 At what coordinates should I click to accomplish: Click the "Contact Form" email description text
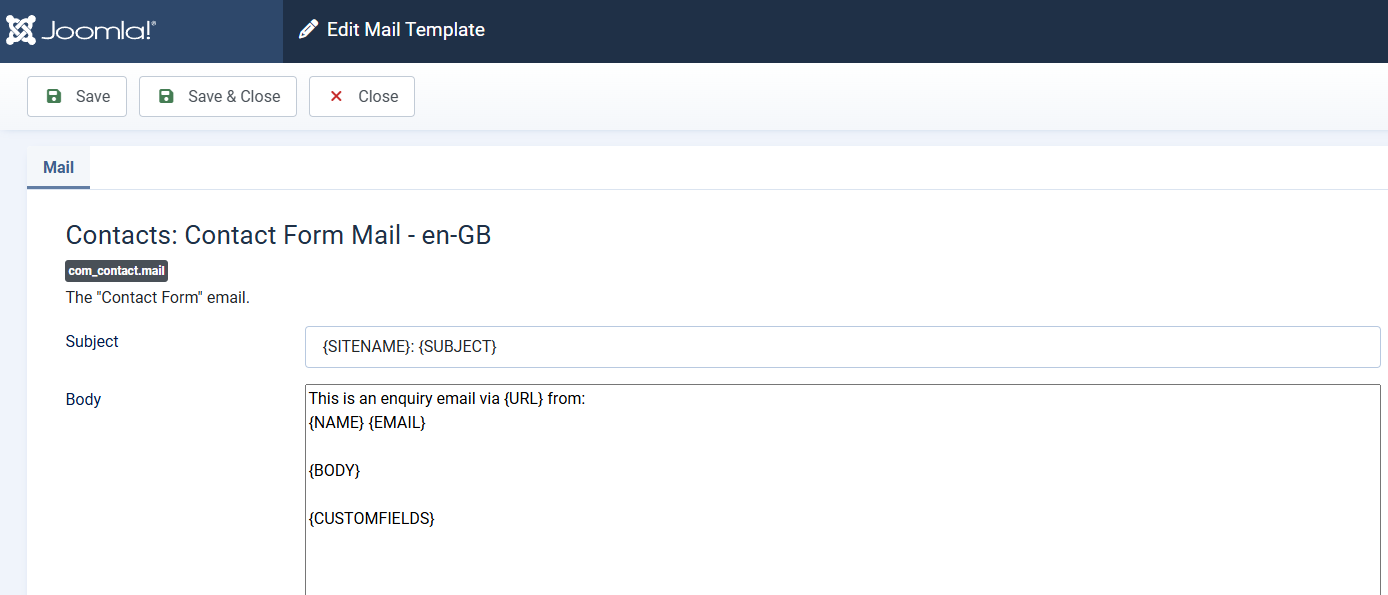(x=157, y=297)
